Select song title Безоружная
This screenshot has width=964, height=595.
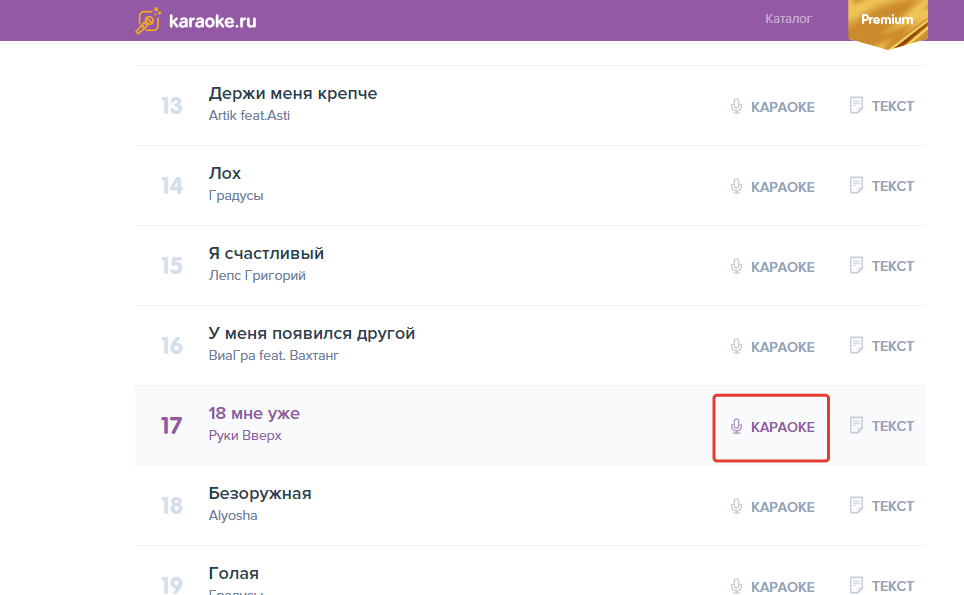coord(260,494)
